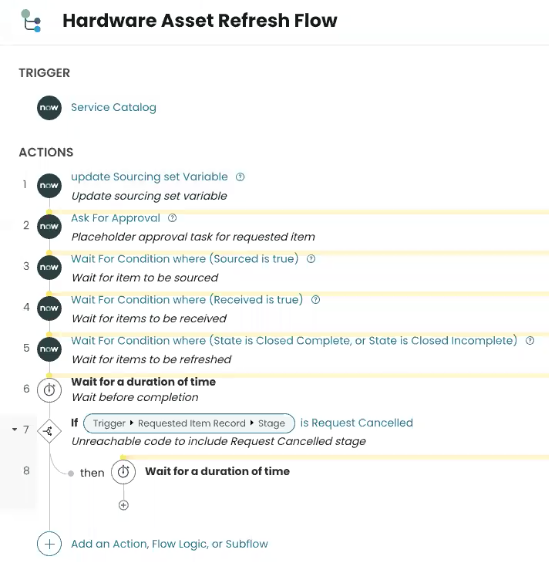
Task: Open Add an Action, Flow Logic, or Subflow
Action: (x=169, y=544)
